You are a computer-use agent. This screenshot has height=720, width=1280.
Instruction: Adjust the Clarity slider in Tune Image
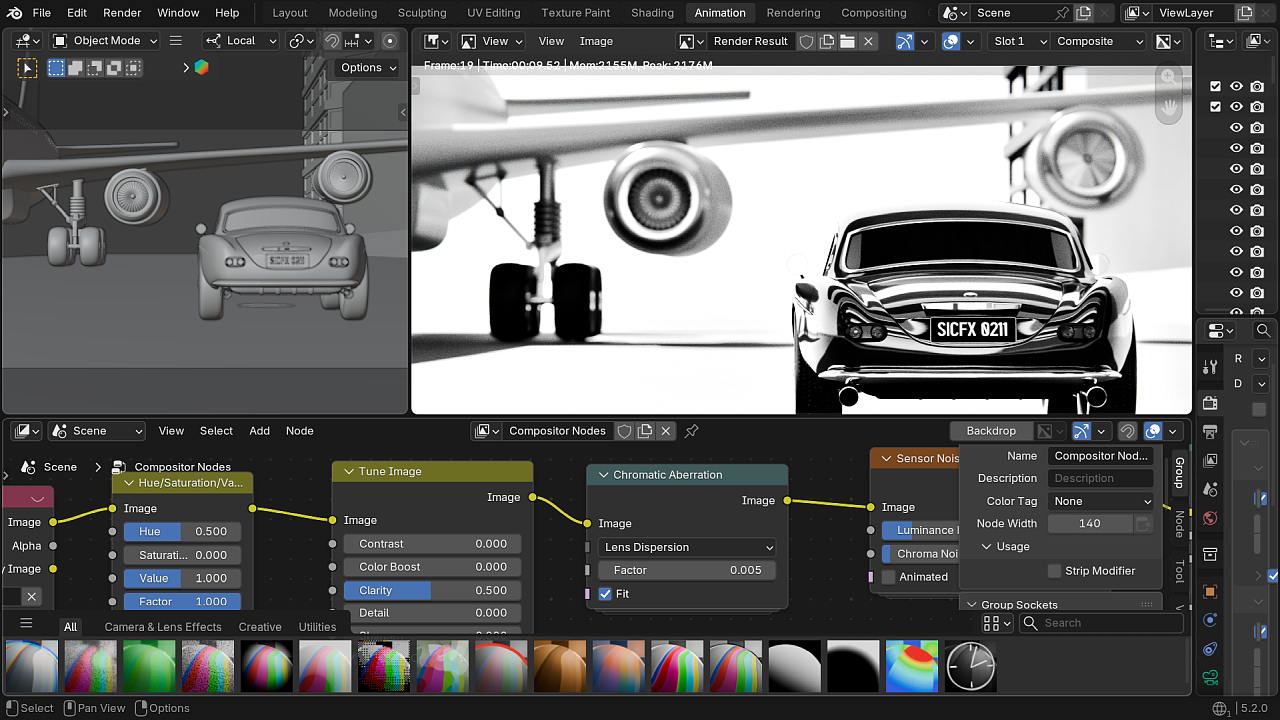[x=433, y=590]
